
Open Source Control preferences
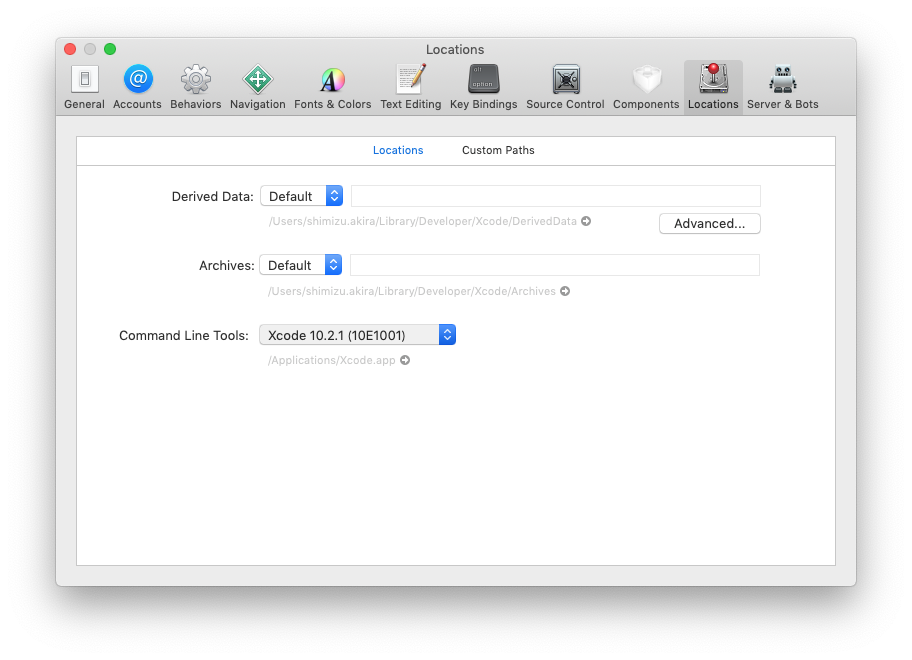click(x=565, y=87)
